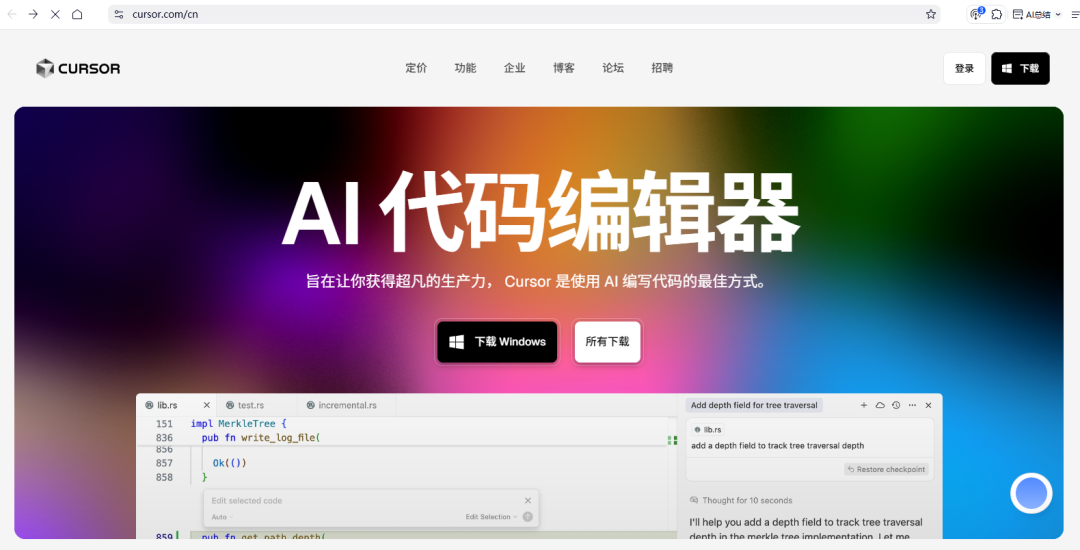1080x550 pixels.
Task: Click the black 下载 button in header
Action: pyautogui.click(x=1020, y=69)
